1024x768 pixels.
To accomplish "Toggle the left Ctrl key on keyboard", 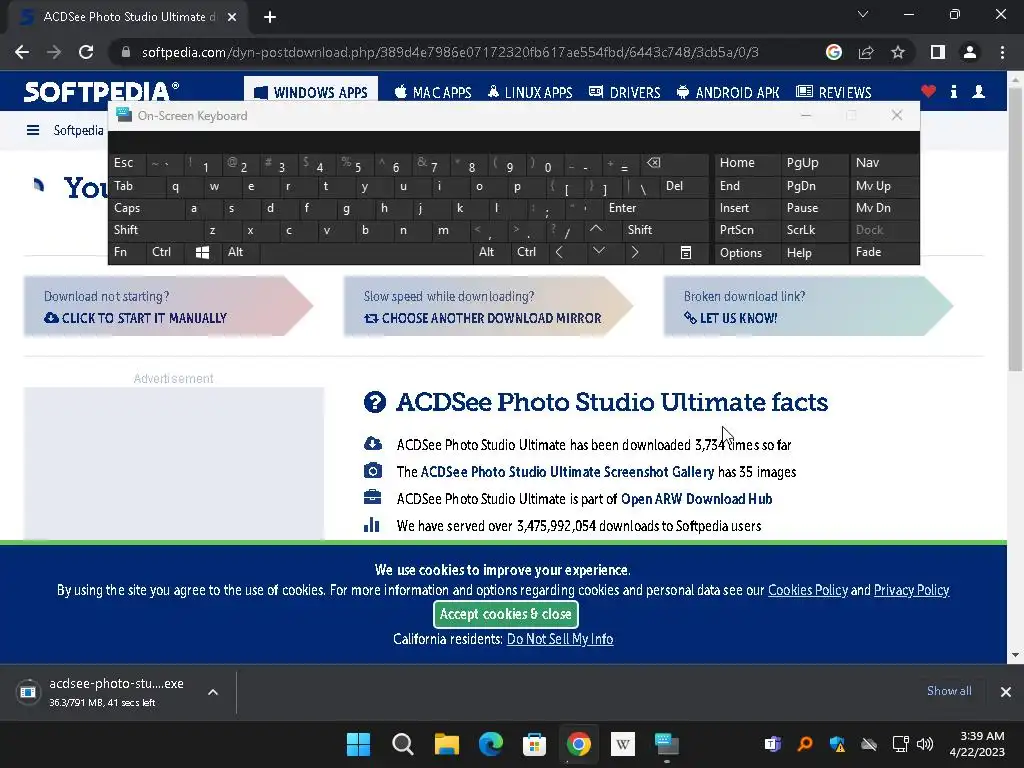I will point(165,252).
